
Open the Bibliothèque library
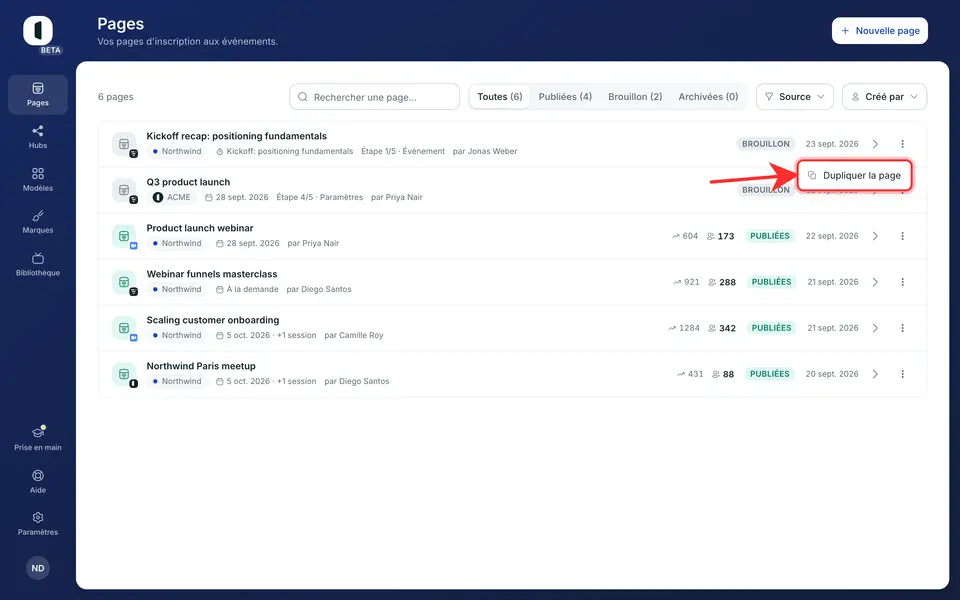click(37, 264)
